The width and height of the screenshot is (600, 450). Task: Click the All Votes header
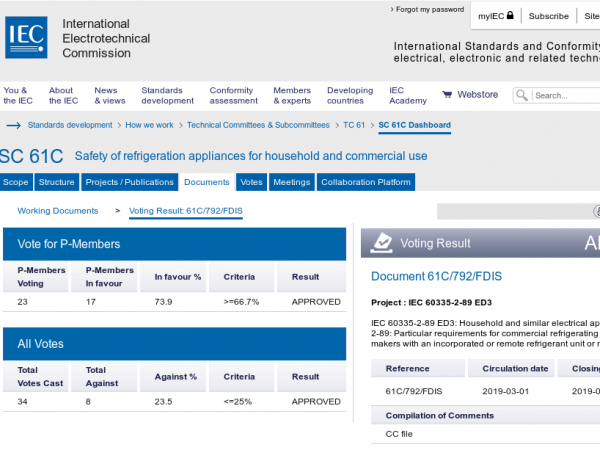click(174, 344)
